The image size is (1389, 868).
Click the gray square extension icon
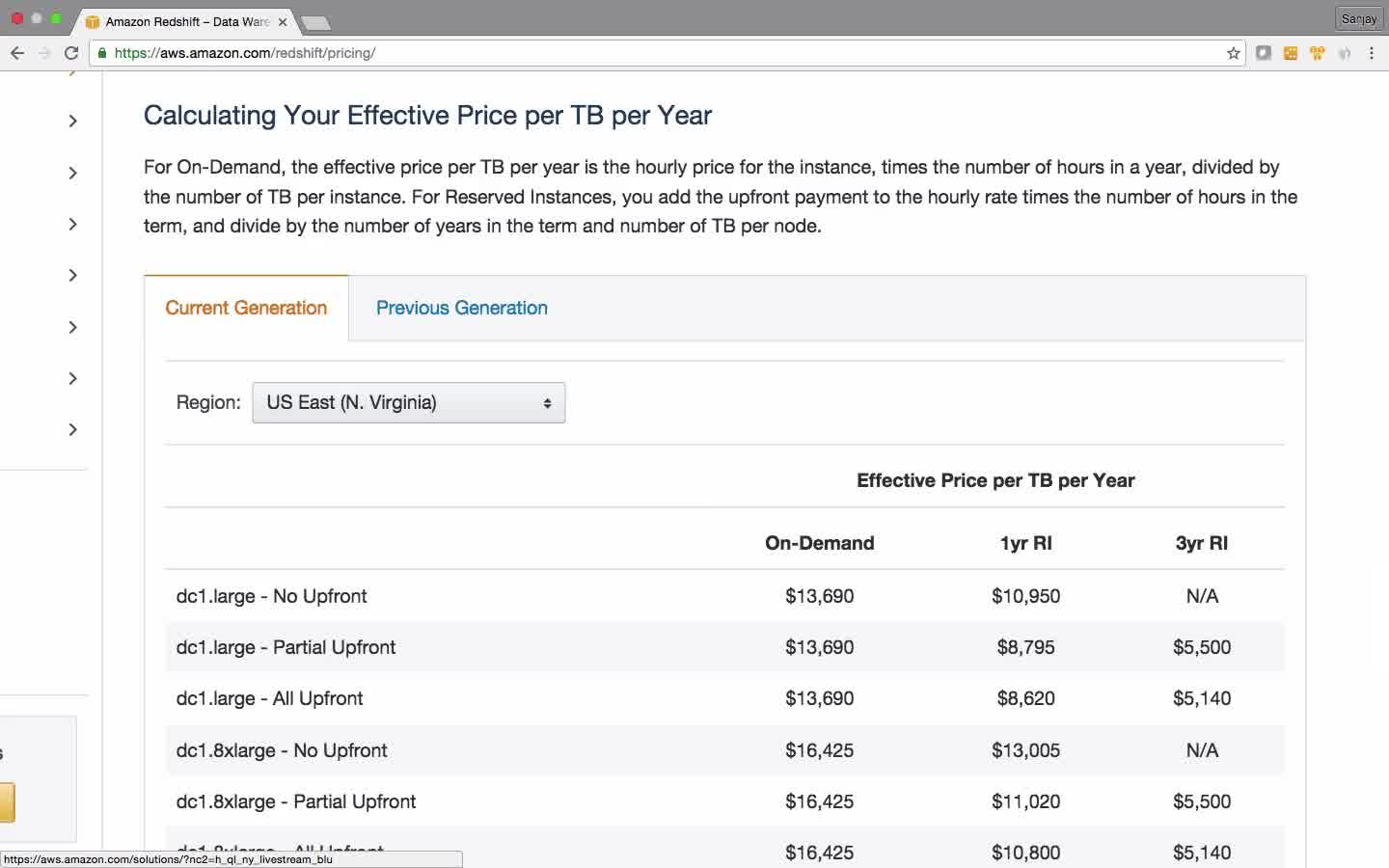[x=1263, y=53]
